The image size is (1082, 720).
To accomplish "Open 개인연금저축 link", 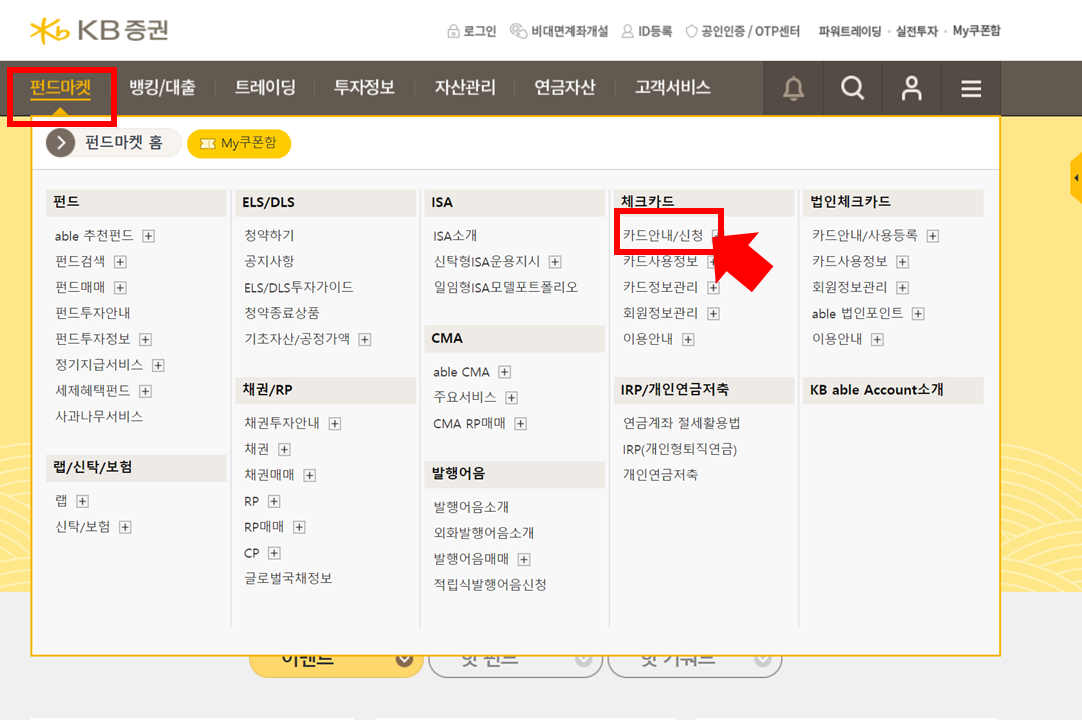I will (x=660, y=475).
